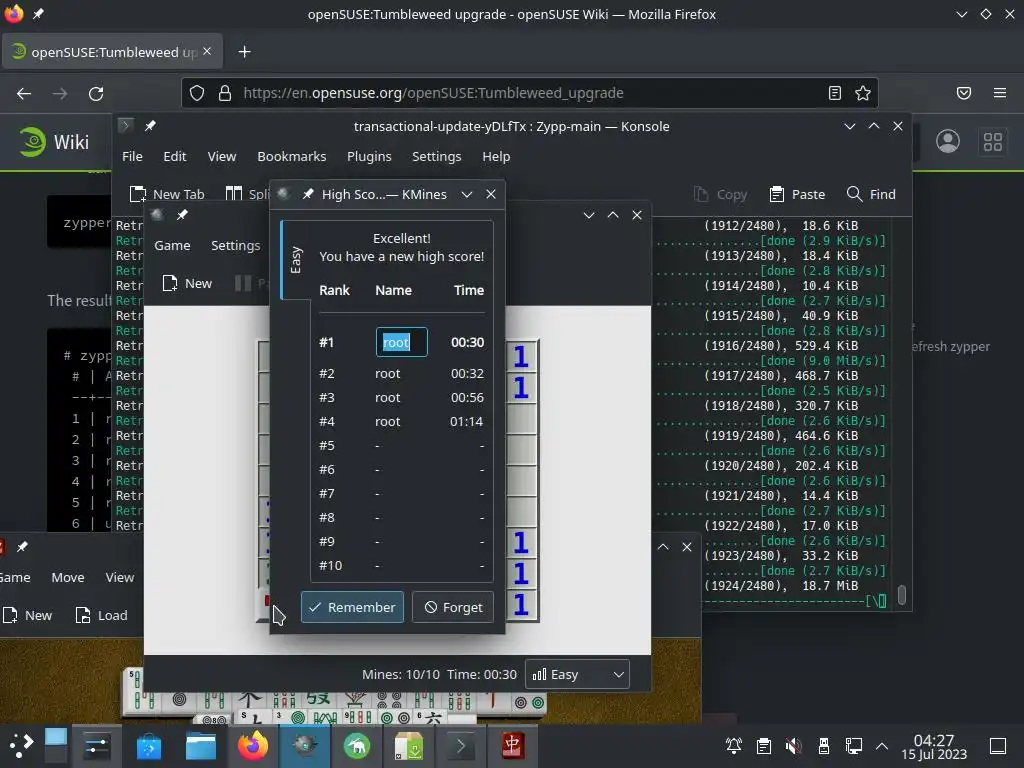Screen dimensions: 1024x768
Task: Open Firefox hamburger application menu
Action: pos(999,93)
